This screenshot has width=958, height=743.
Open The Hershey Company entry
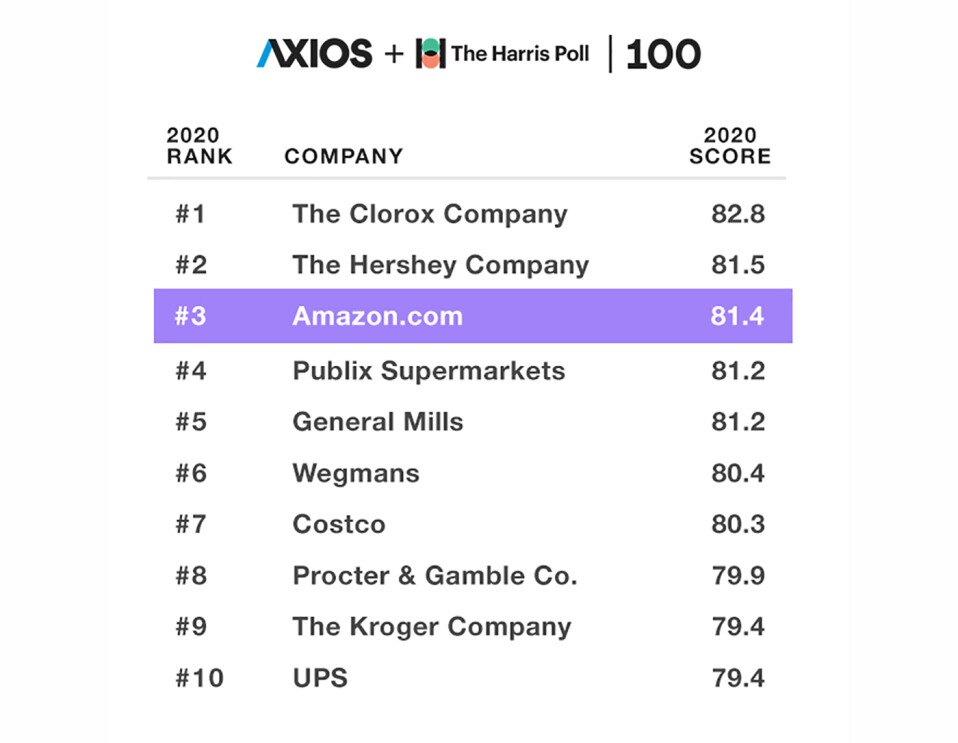pyautogui.click(x=440, y=265)
